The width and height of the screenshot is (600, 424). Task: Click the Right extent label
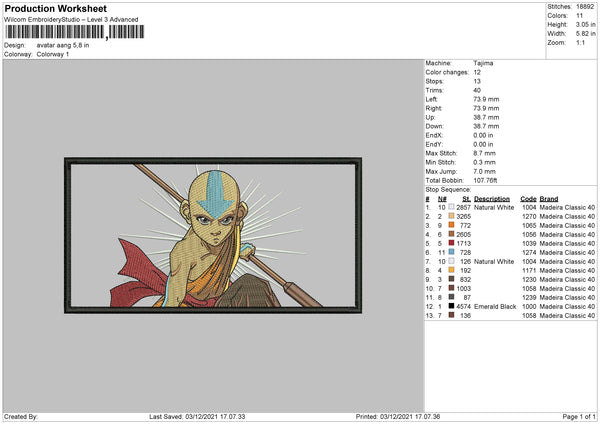click(434, 108)
